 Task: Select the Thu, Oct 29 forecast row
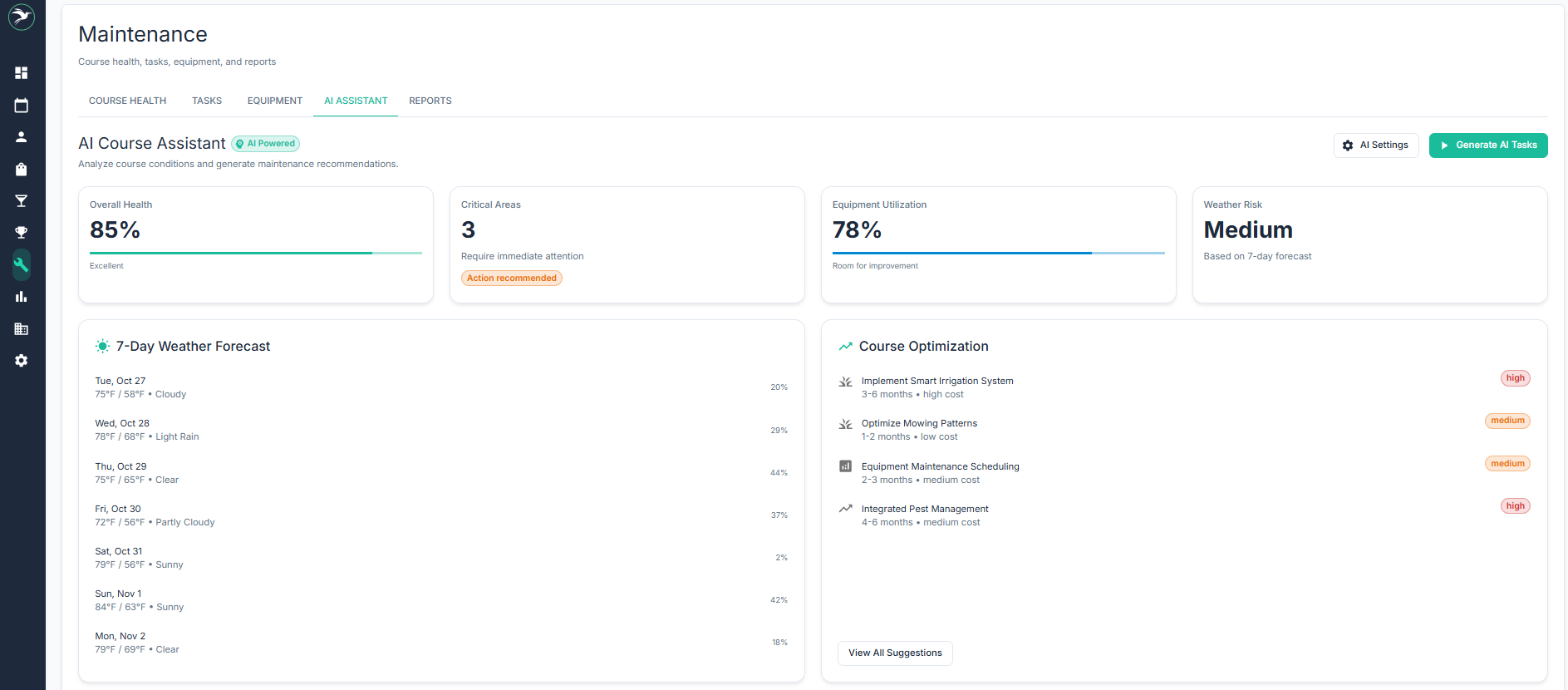pyautogui.click(x=441, y=473)
